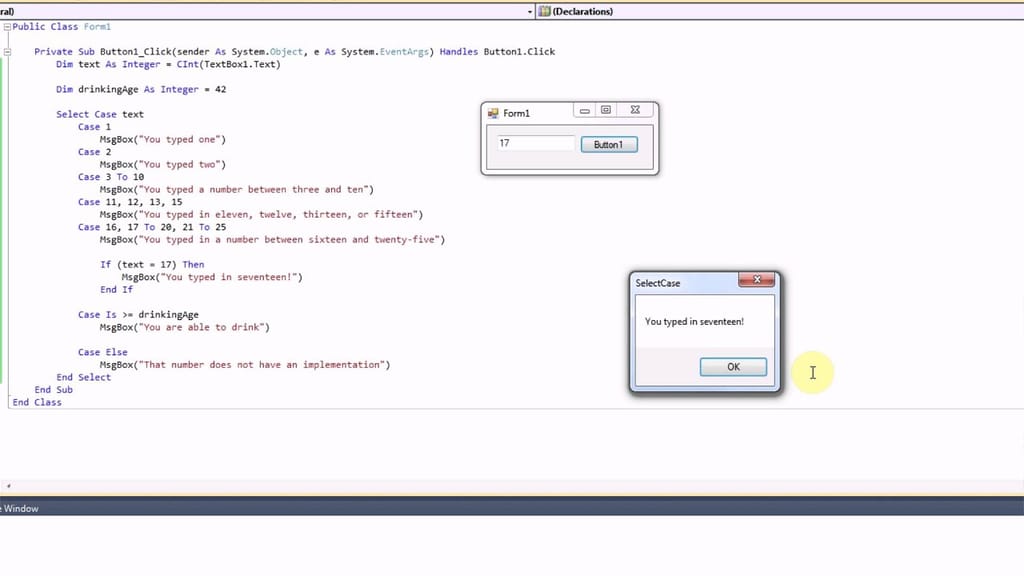Close the SelectCase message box
Image resolution: width=1024 pixels, height=576 pixels.
point(757,280)
